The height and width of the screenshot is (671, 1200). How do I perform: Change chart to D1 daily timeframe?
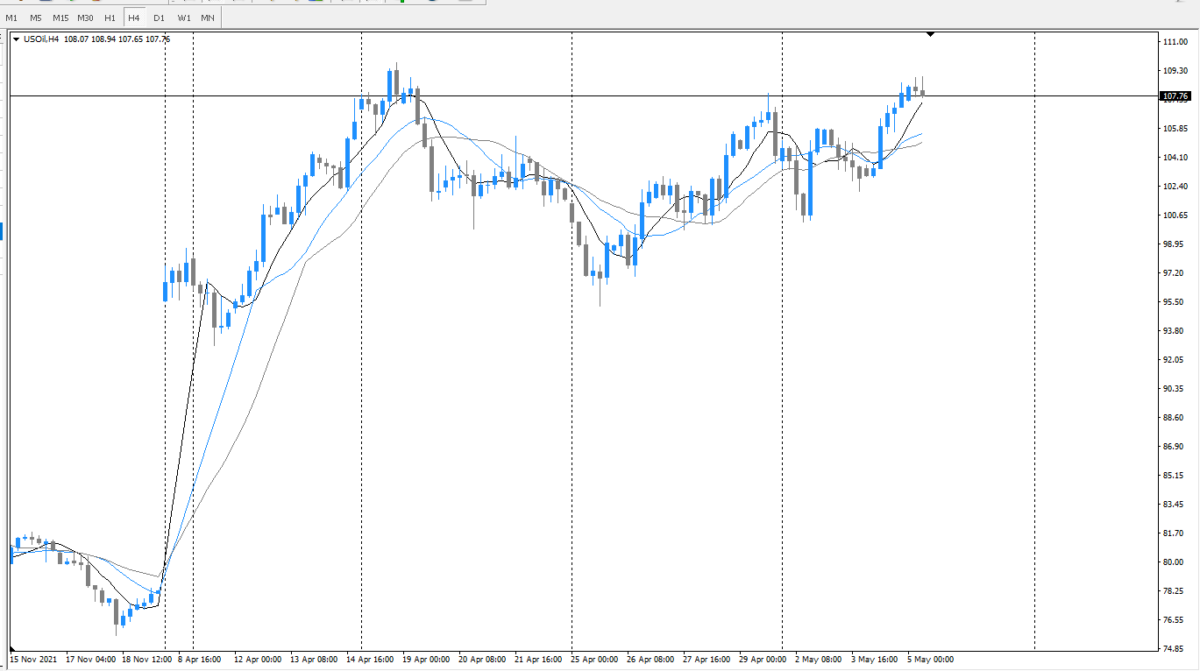pyautogui.click(x=159, y=18)
